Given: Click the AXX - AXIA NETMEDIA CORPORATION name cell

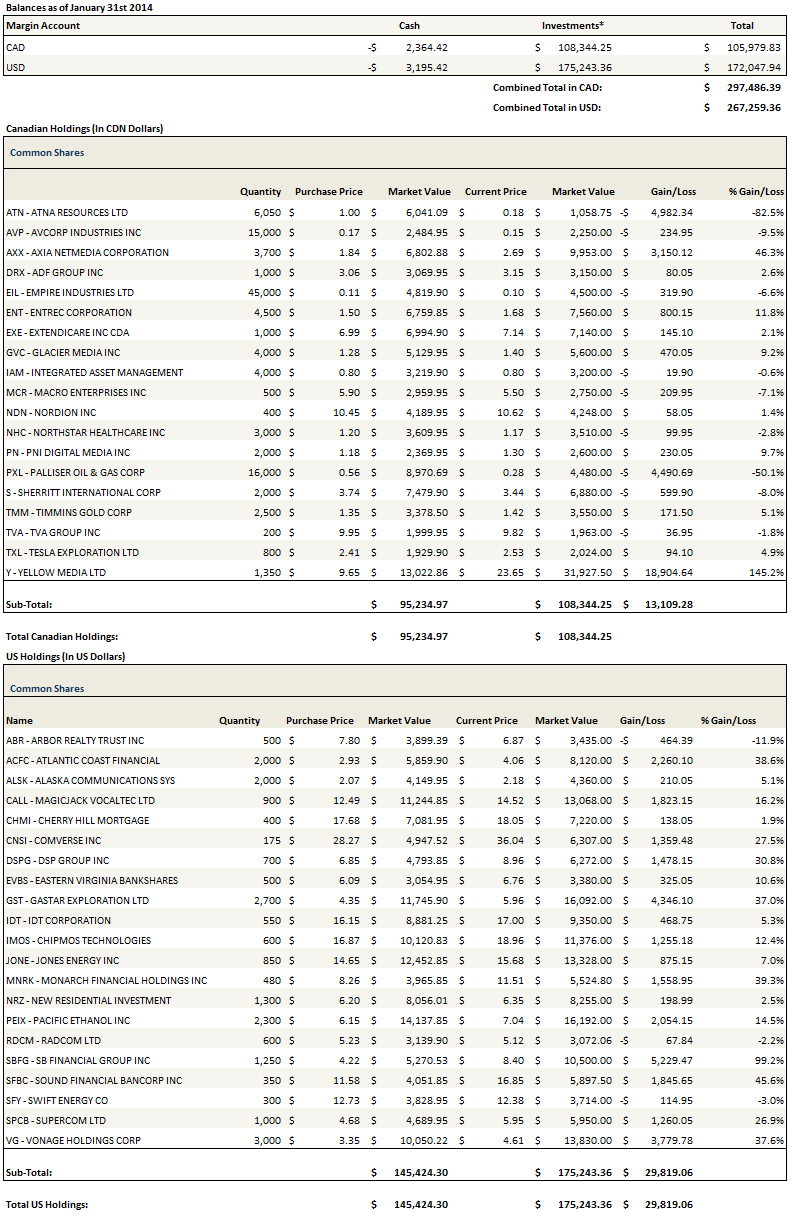Looking at the screenshot, I should [x=87, y=252].
